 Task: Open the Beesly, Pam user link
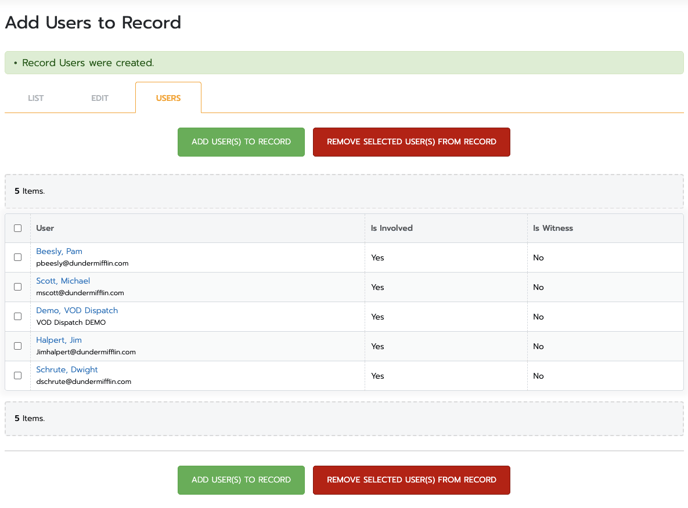click(x=59, y=251)
